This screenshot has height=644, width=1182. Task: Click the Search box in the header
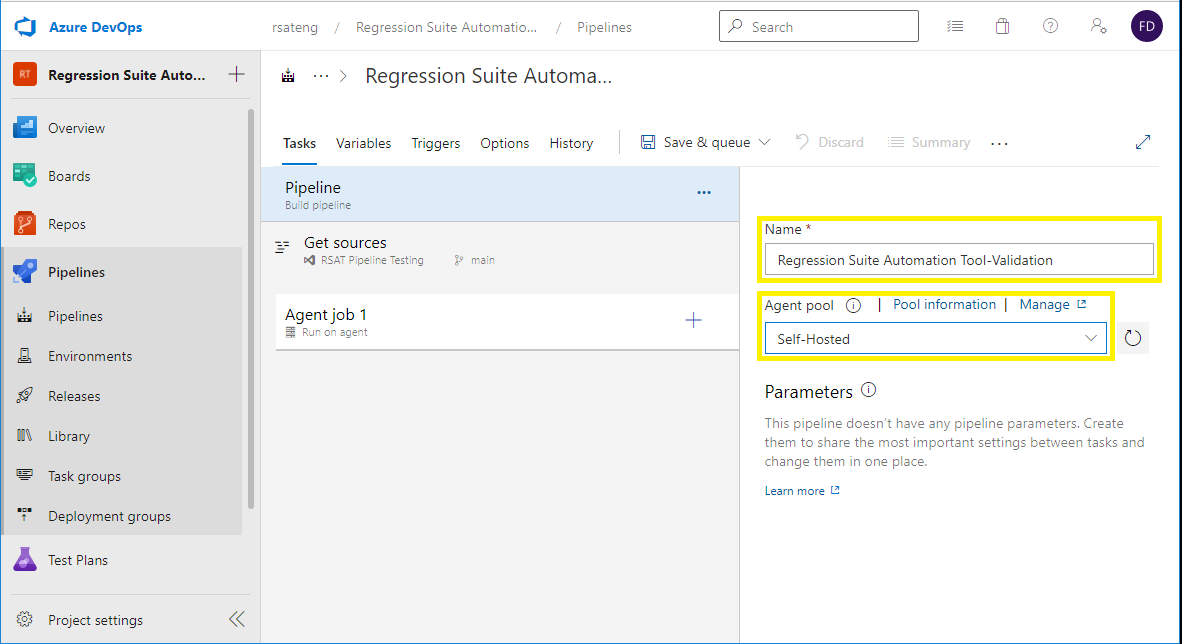tap(819, 26)
